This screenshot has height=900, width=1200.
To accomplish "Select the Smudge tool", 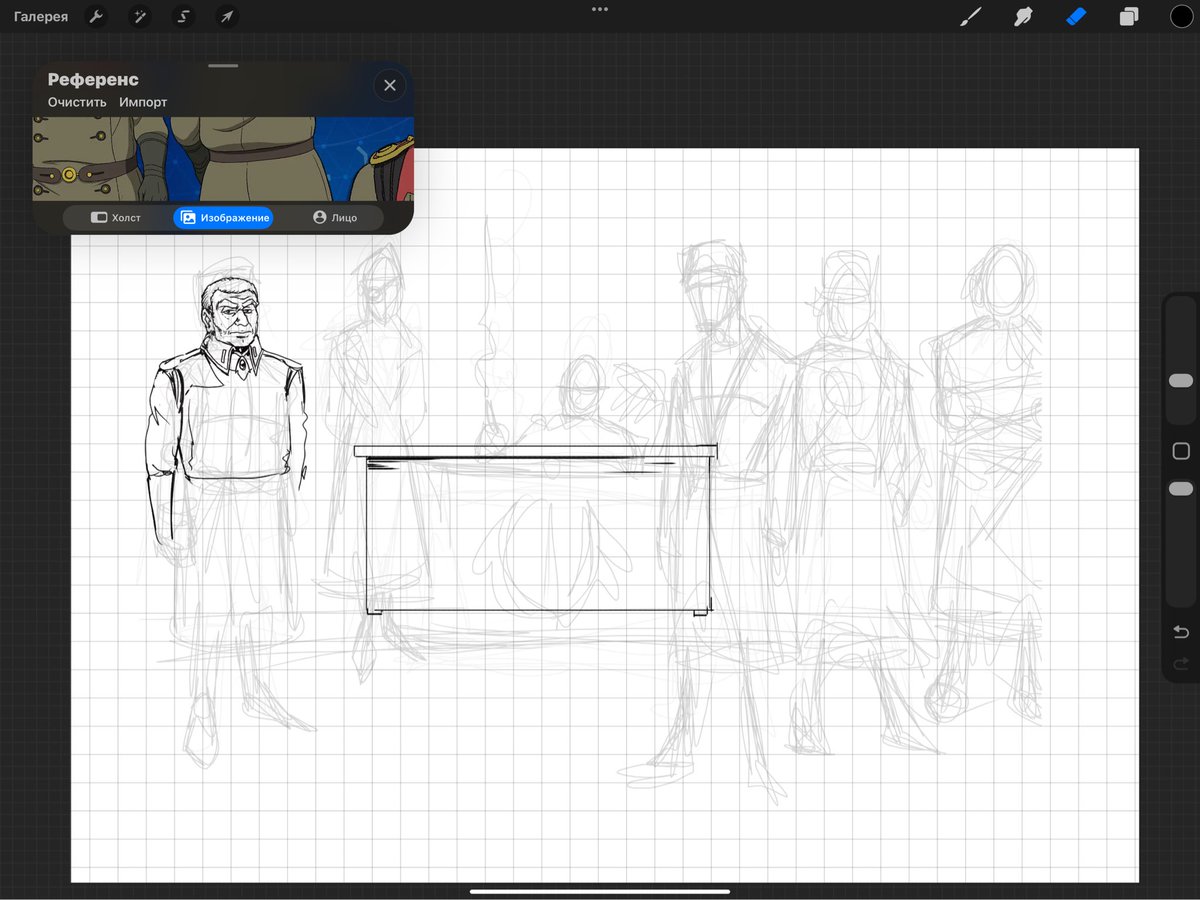I will pyautogui.click(x=1023, y=17).
